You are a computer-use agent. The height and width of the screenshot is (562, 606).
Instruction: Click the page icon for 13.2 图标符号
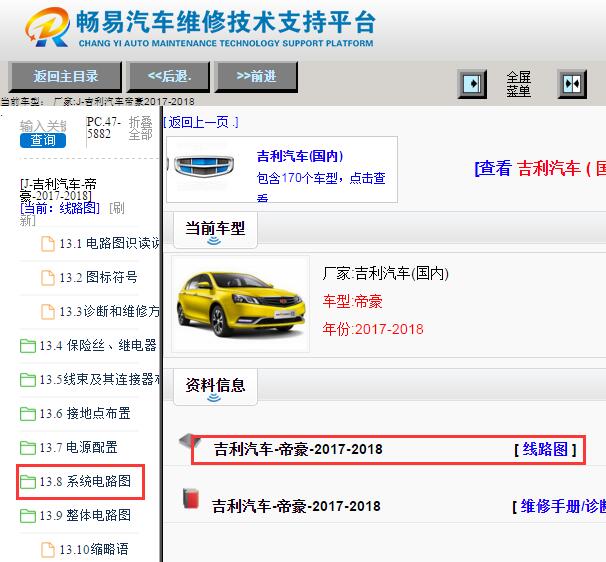tap(48, 278)
